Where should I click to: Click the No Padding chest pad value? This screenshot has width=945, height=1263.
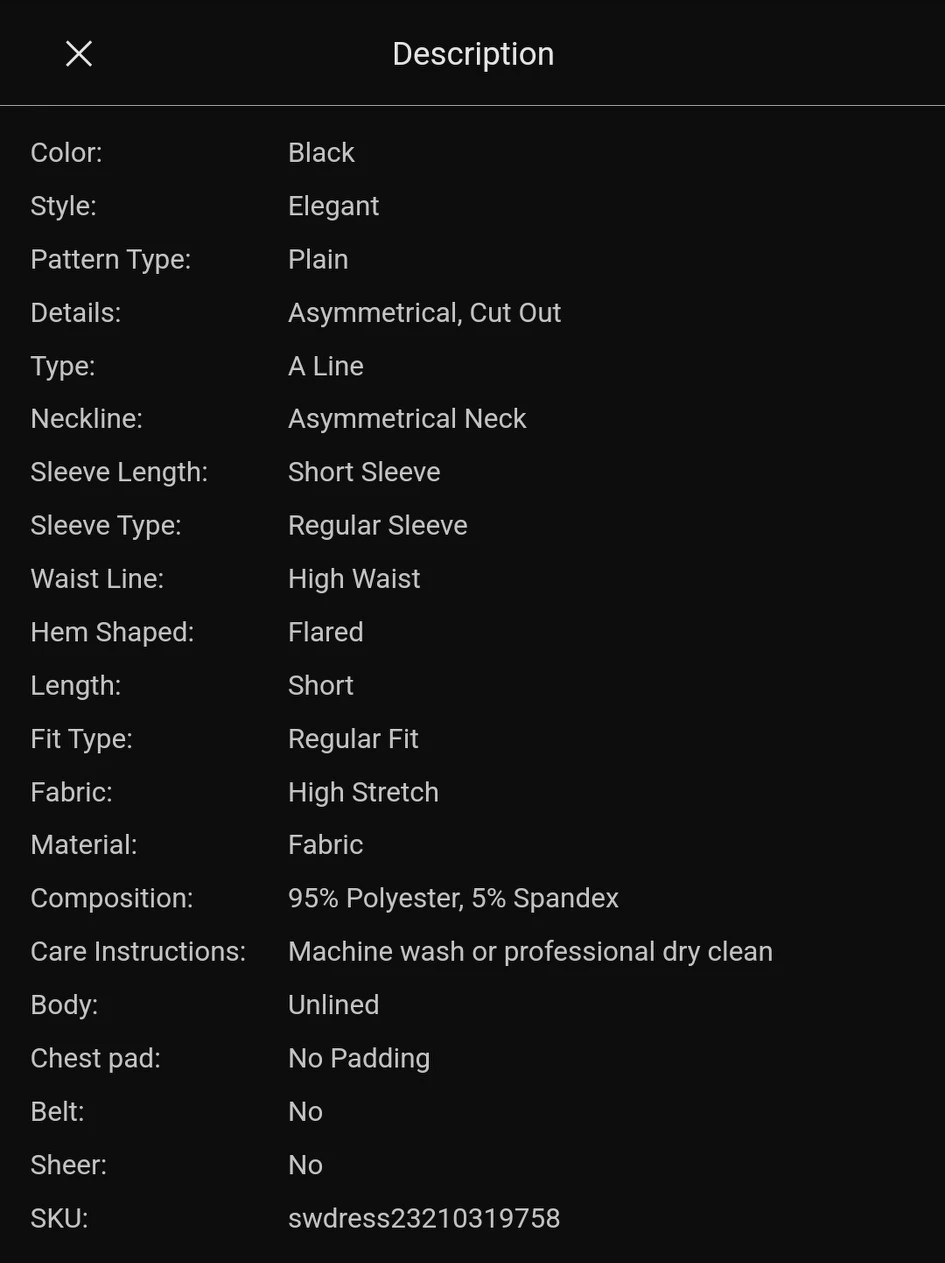pyautogui.click(x=359, y=1058)
